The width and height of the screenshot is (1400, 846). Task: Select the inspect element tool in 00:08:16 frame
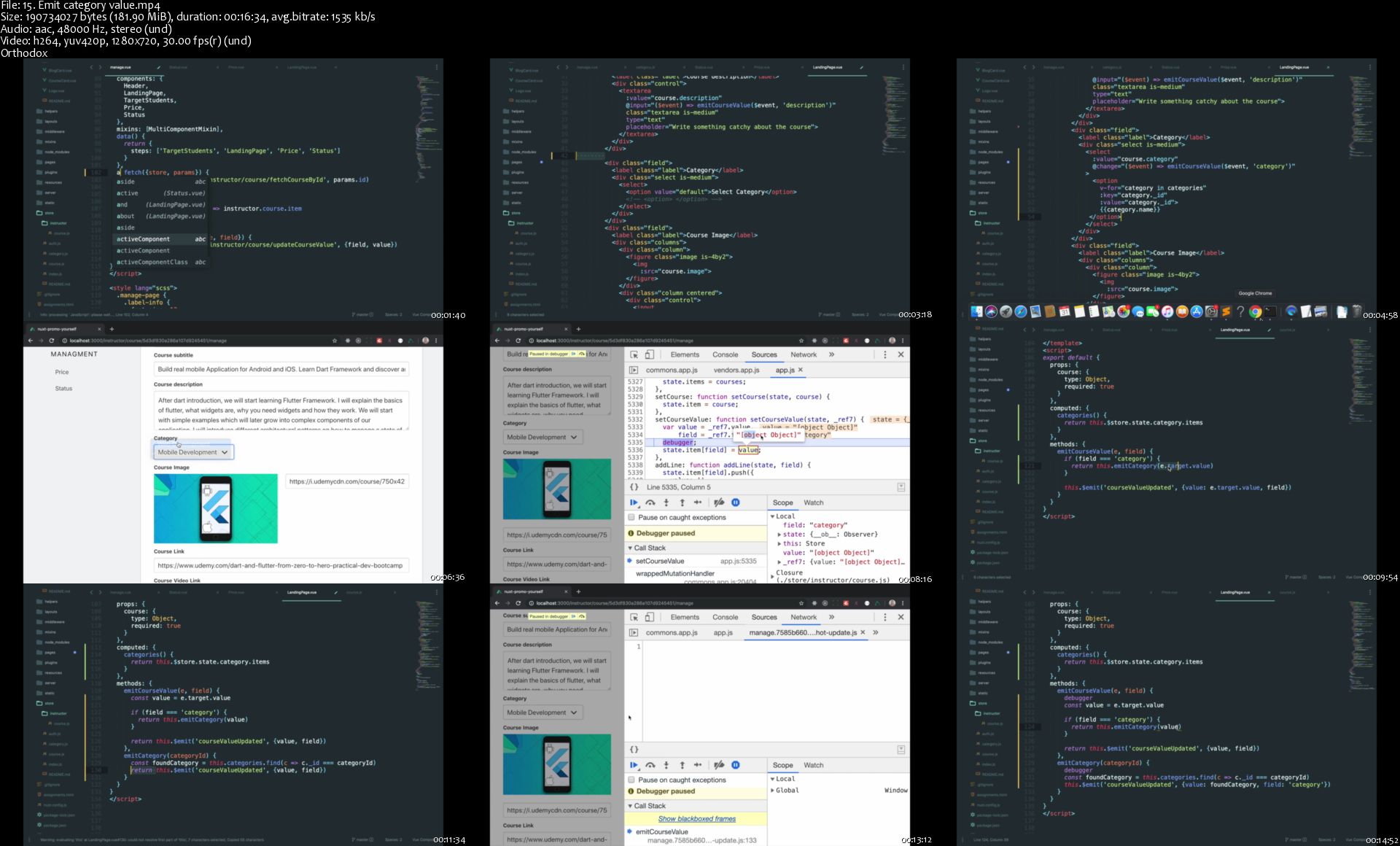click(634, 354)
